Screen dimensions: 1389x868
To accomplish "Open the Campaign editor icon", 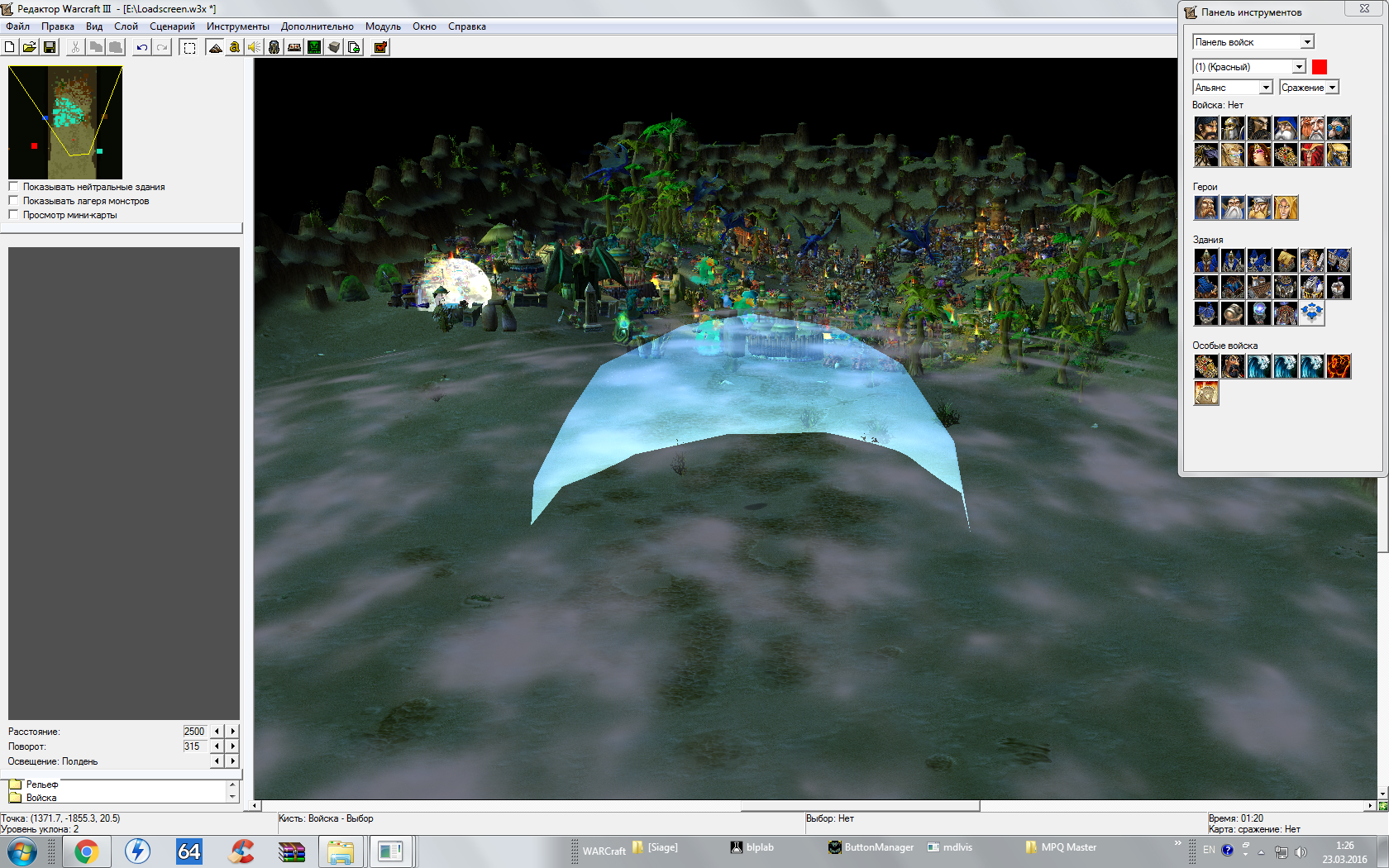I will coord(294,47).
